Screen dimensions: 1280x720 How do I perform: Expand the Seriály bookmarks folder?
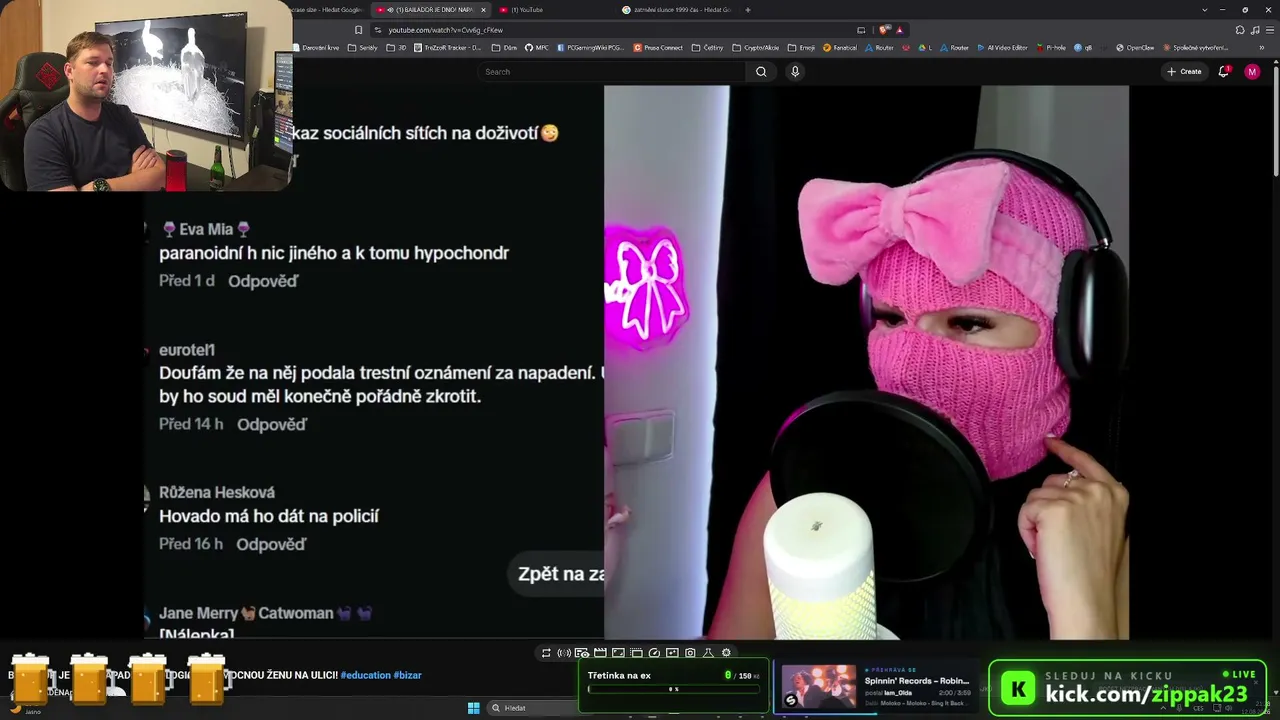point(362,48)
